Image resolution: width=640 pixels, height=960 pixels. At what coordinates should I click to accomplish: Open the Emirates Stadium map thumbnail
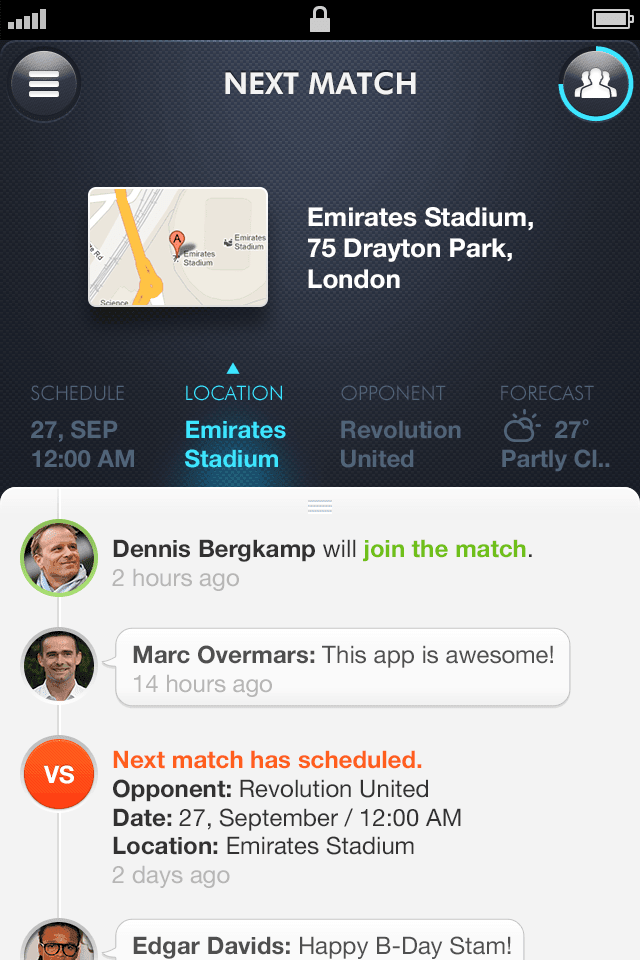178,246
